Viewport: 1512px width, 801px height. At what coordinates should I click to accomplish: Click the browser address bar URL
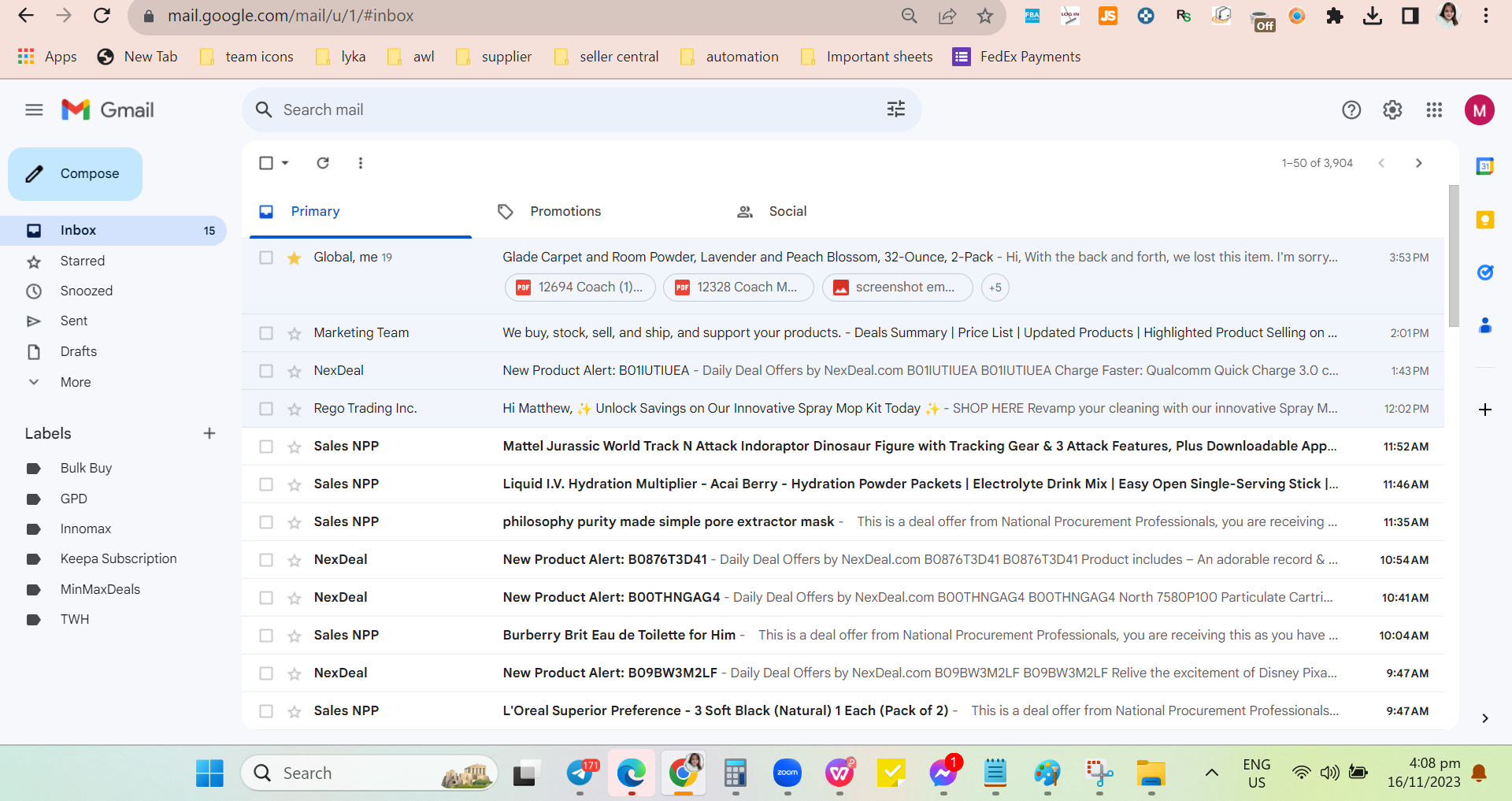(x=291, y=16)
